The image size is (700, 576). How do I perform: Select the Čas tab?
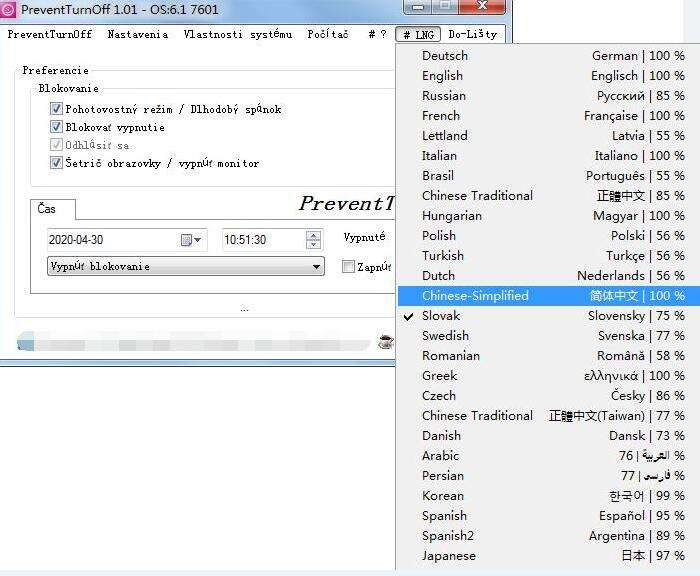53,209
